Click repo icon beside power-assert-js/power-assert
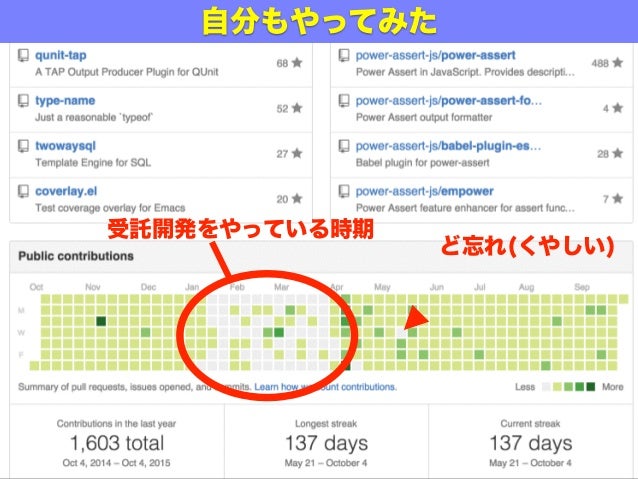 (x=344, y=55)
